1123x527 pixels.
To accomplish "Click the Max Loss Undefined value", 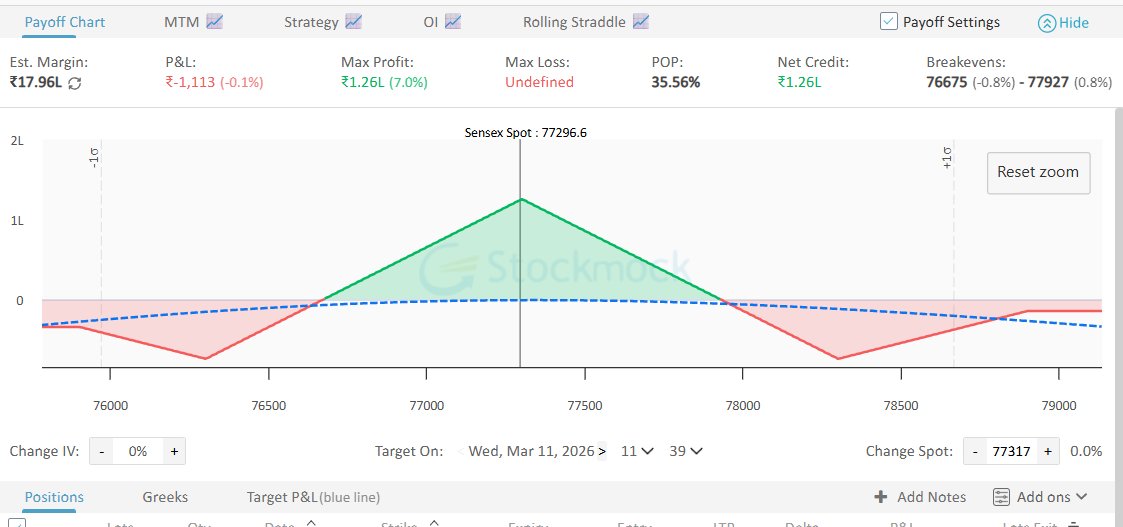I will [539, 82].
